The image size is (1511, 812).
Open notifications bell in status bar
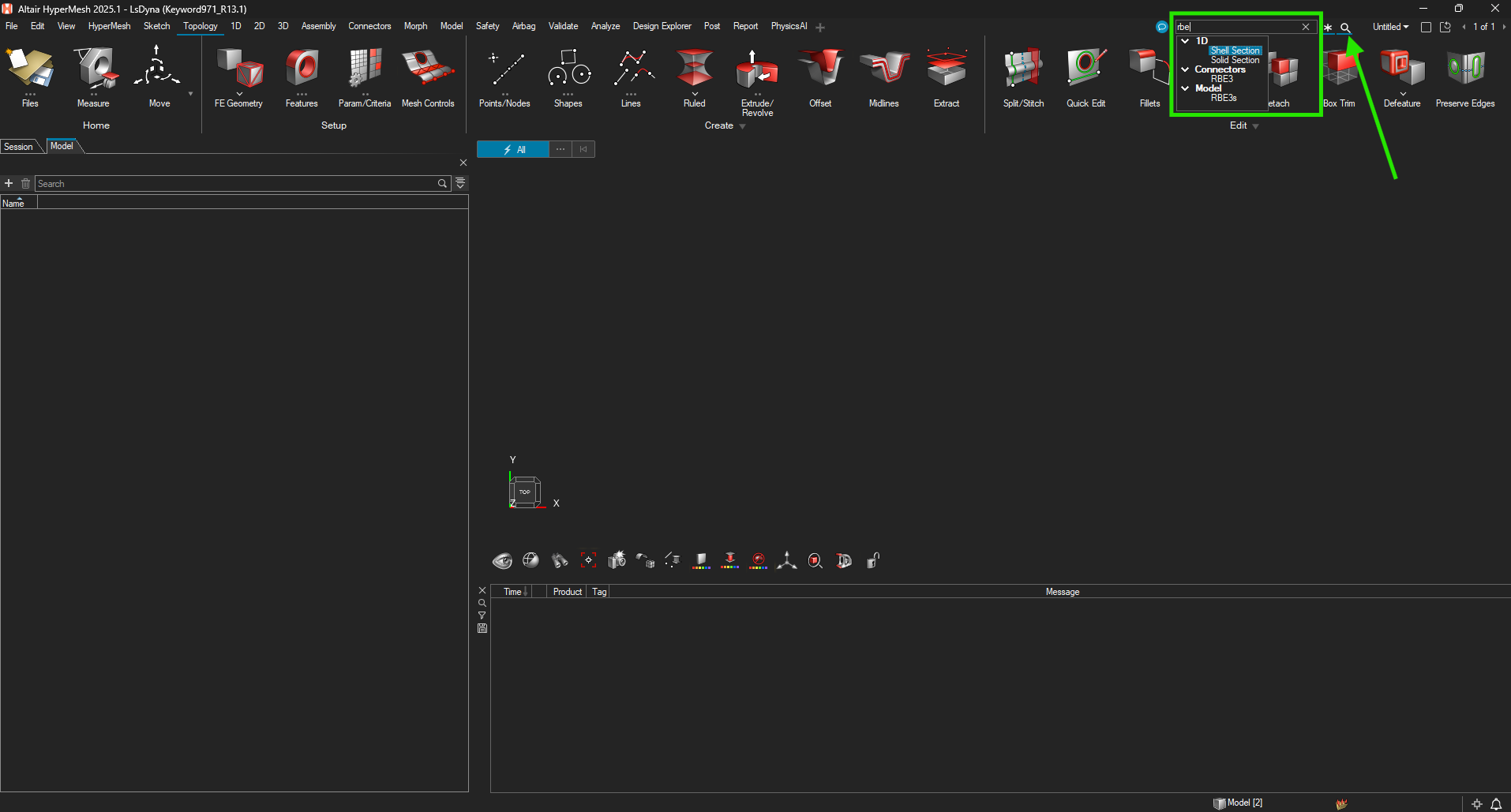(1496, 804)
